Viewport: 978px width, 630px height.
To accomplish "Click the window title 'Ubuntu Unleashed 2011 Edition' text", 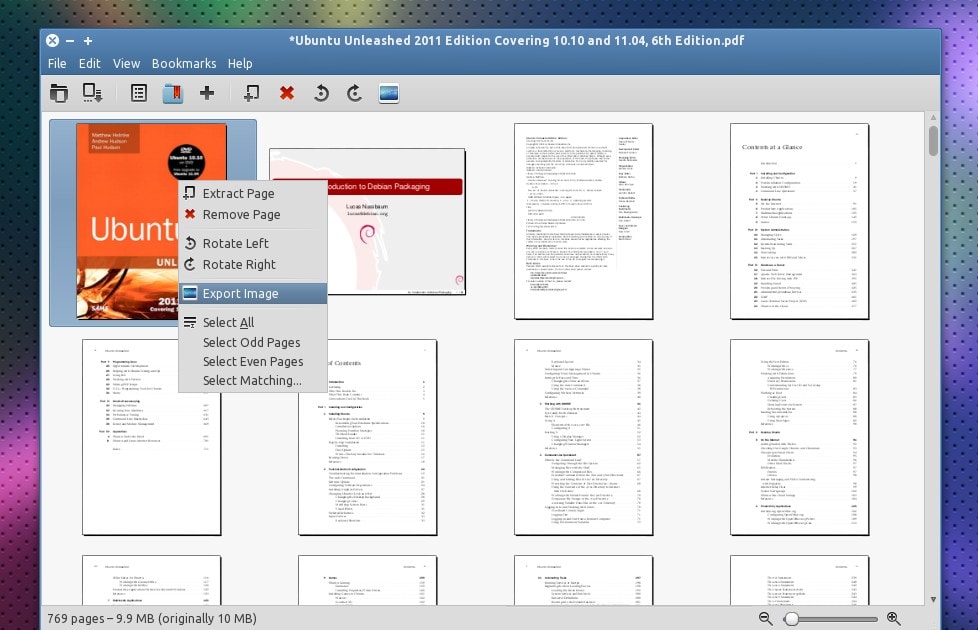I will click(x=516, y=41).
